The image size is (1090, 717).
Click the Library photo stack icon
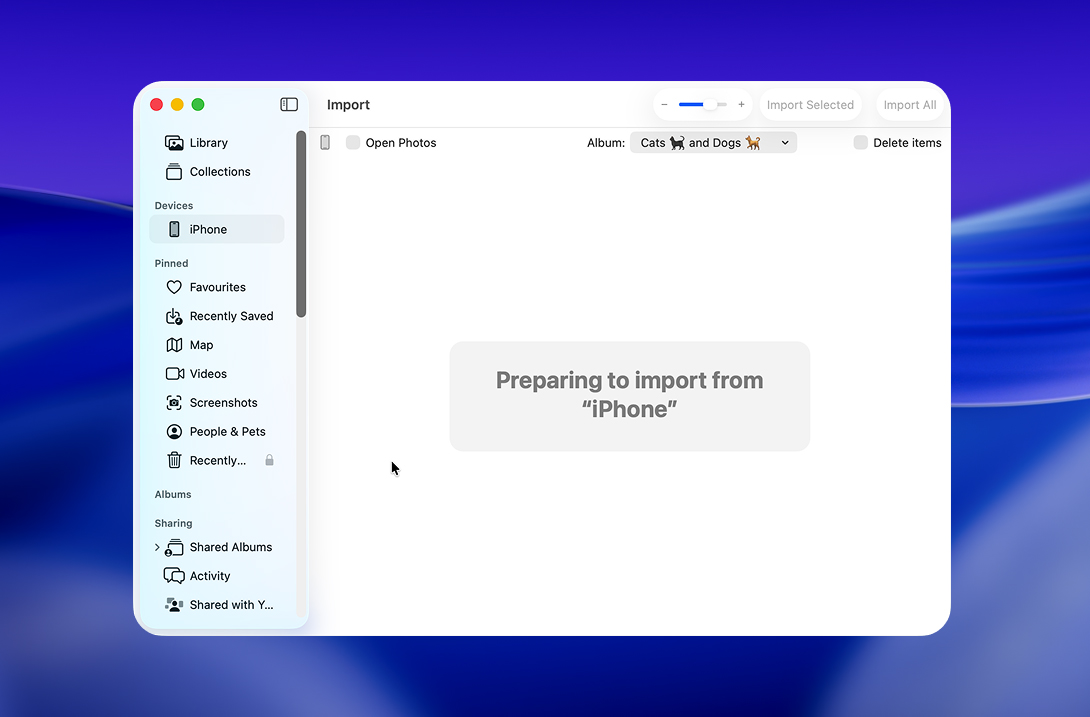174,143
